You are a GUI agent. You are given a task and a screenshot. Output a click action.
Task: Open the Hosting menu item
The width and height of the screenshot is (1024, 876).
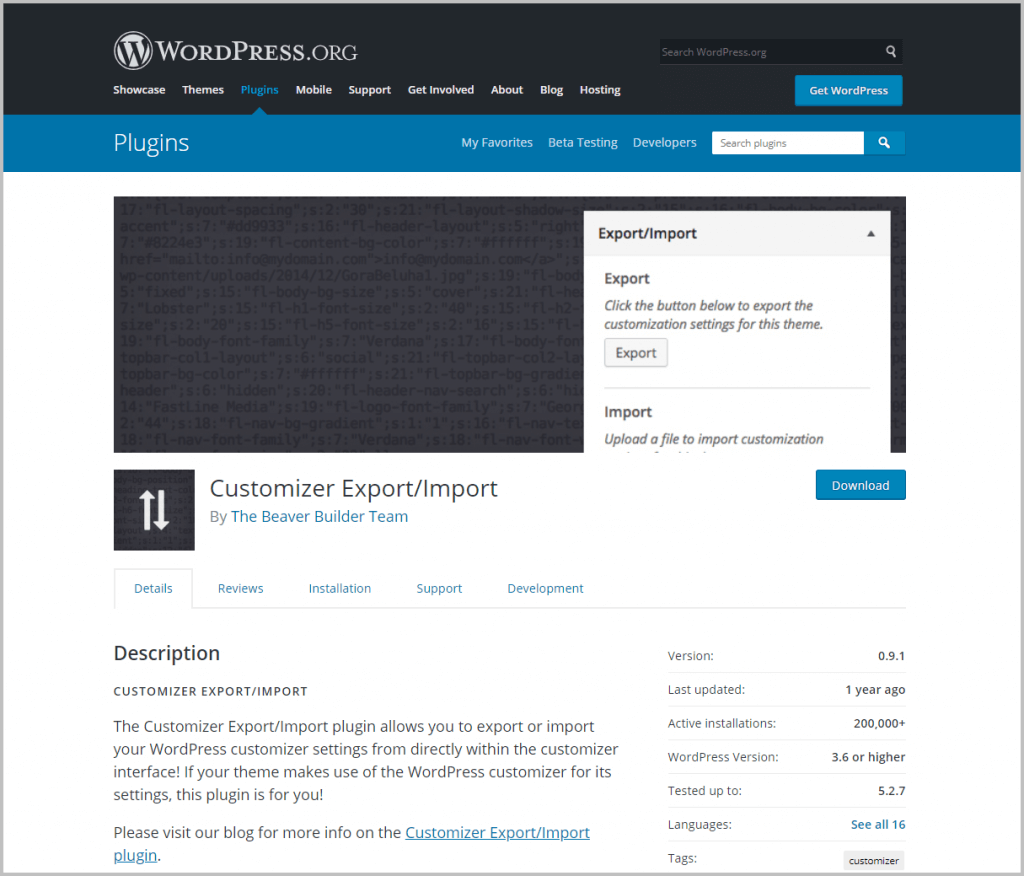(x=600, y=89)
